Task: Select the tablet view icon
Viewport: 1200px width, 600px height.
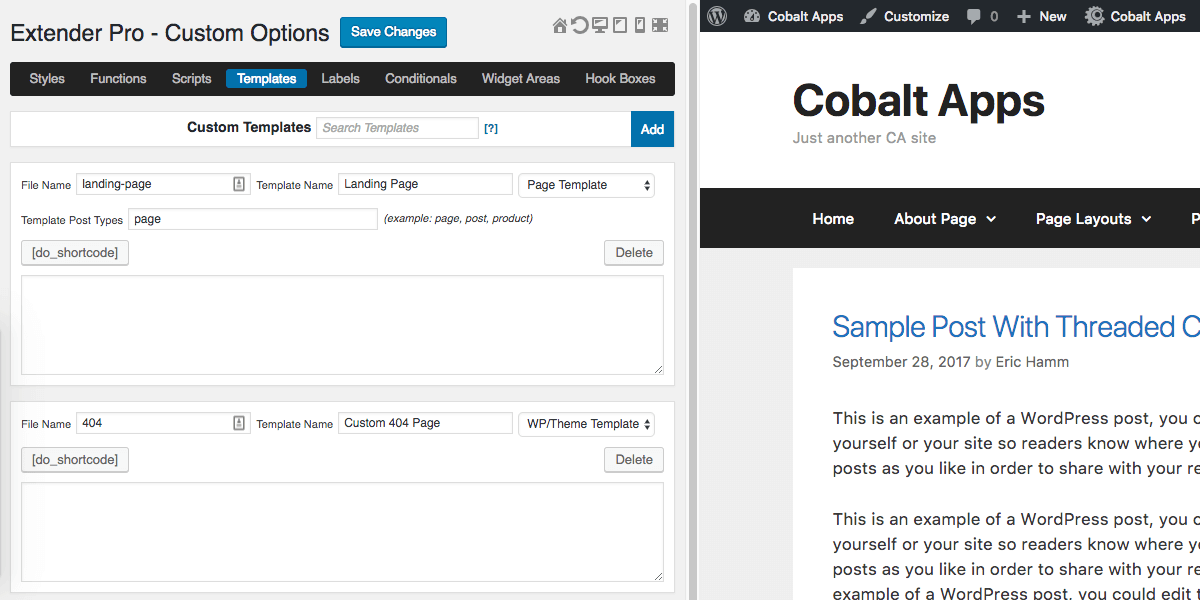Action: 620,25
